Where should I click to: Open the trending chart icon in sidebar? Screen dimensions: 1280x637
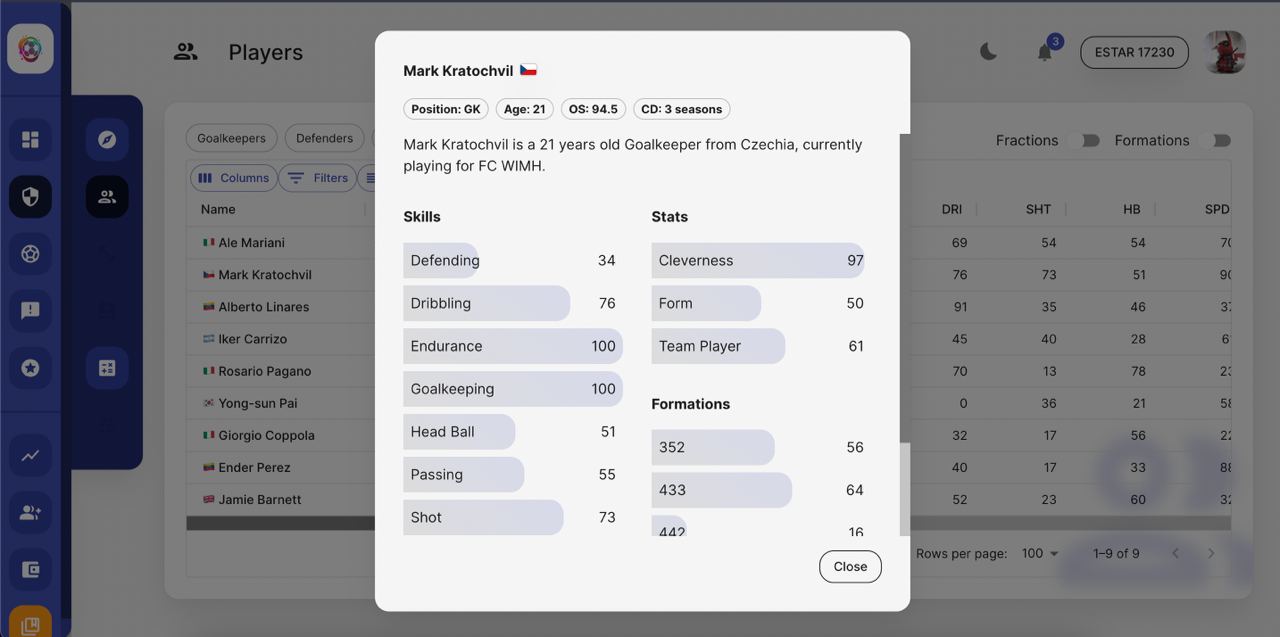tap(30, 455)
